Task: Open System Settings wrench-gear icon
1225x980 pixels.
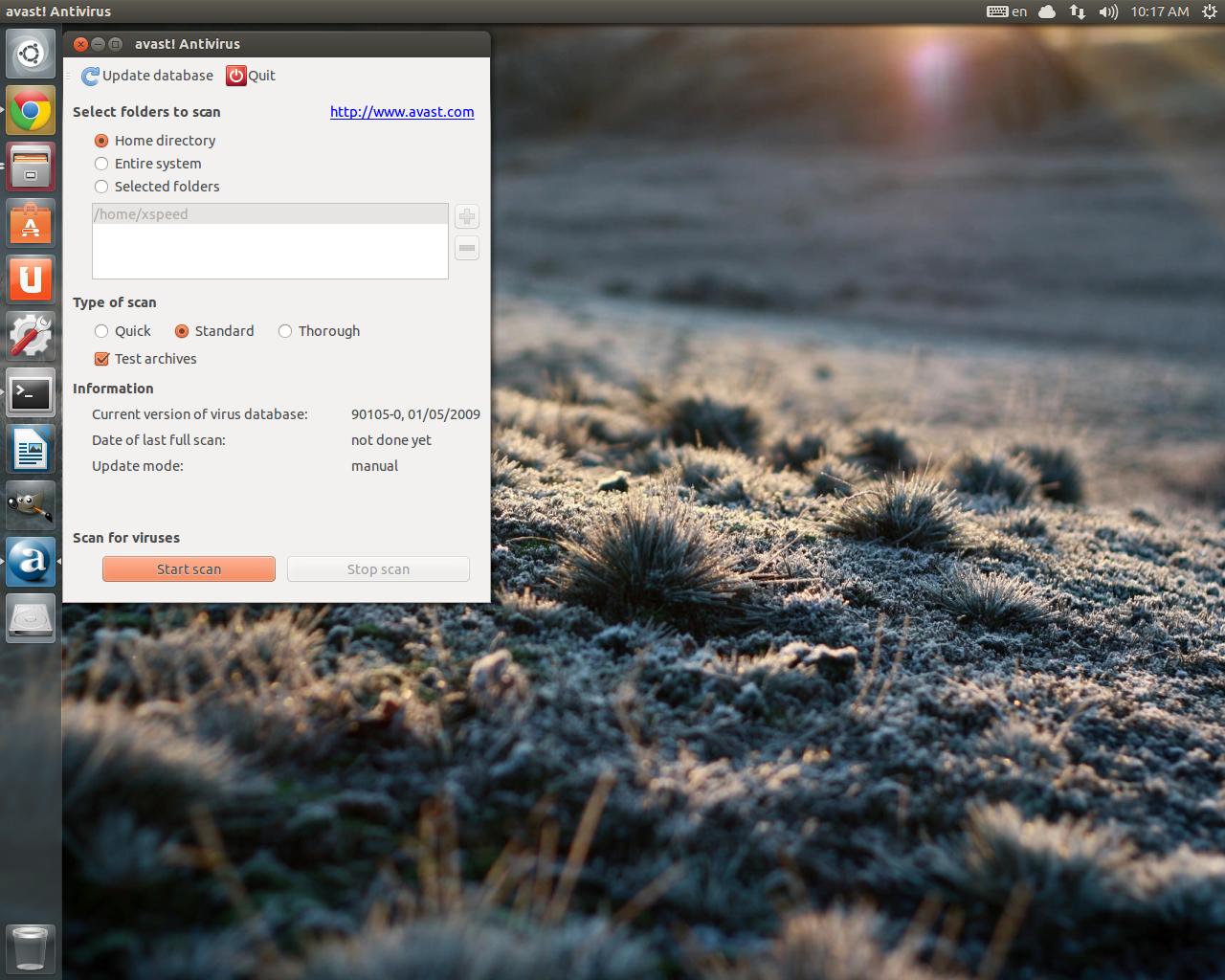Action: [31, 336]
